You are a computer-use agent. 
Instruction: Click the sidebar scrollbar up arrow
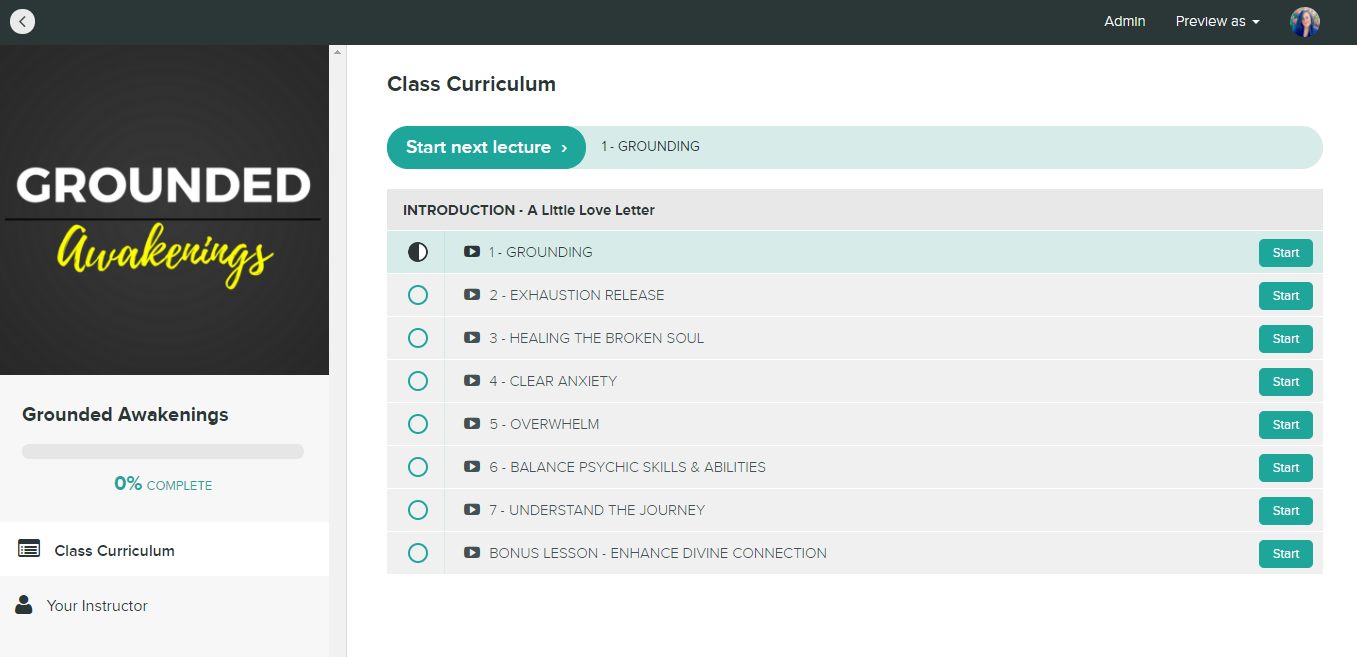(337, 52)
